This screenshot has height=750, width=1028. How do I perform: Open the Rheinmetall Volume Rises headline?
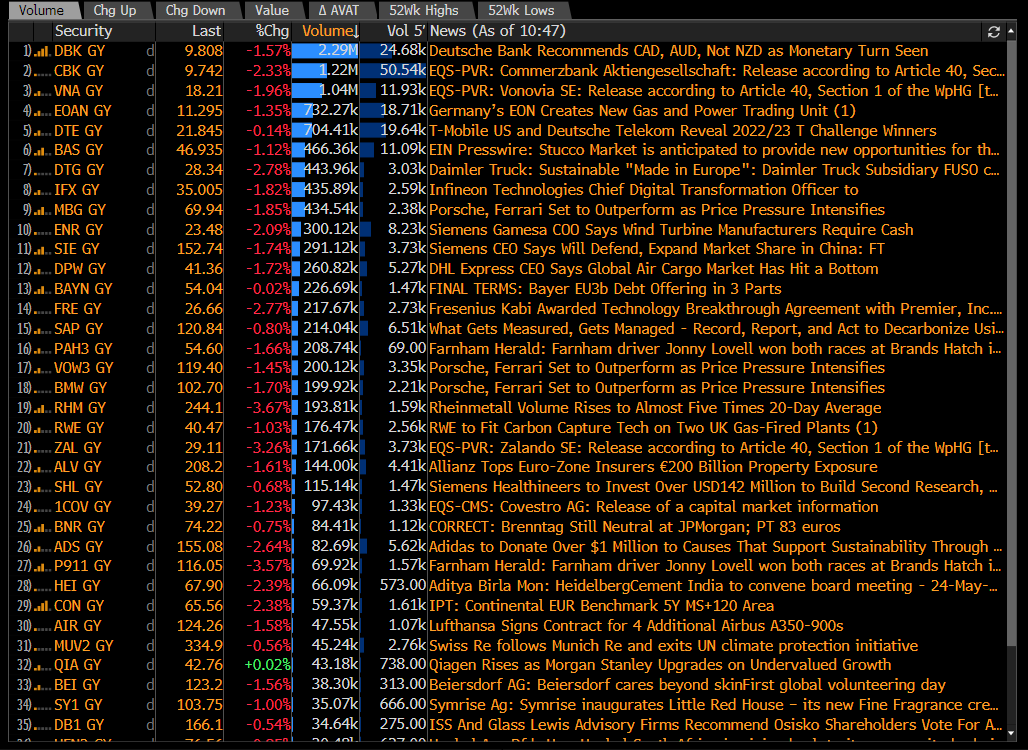click(x=655, y=408)
